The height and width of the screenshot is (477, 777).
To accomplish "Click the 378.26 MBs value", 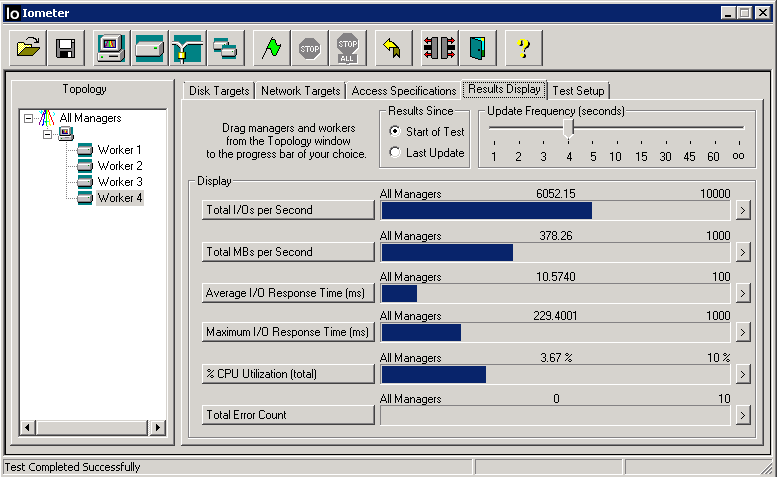I will 555,236.
